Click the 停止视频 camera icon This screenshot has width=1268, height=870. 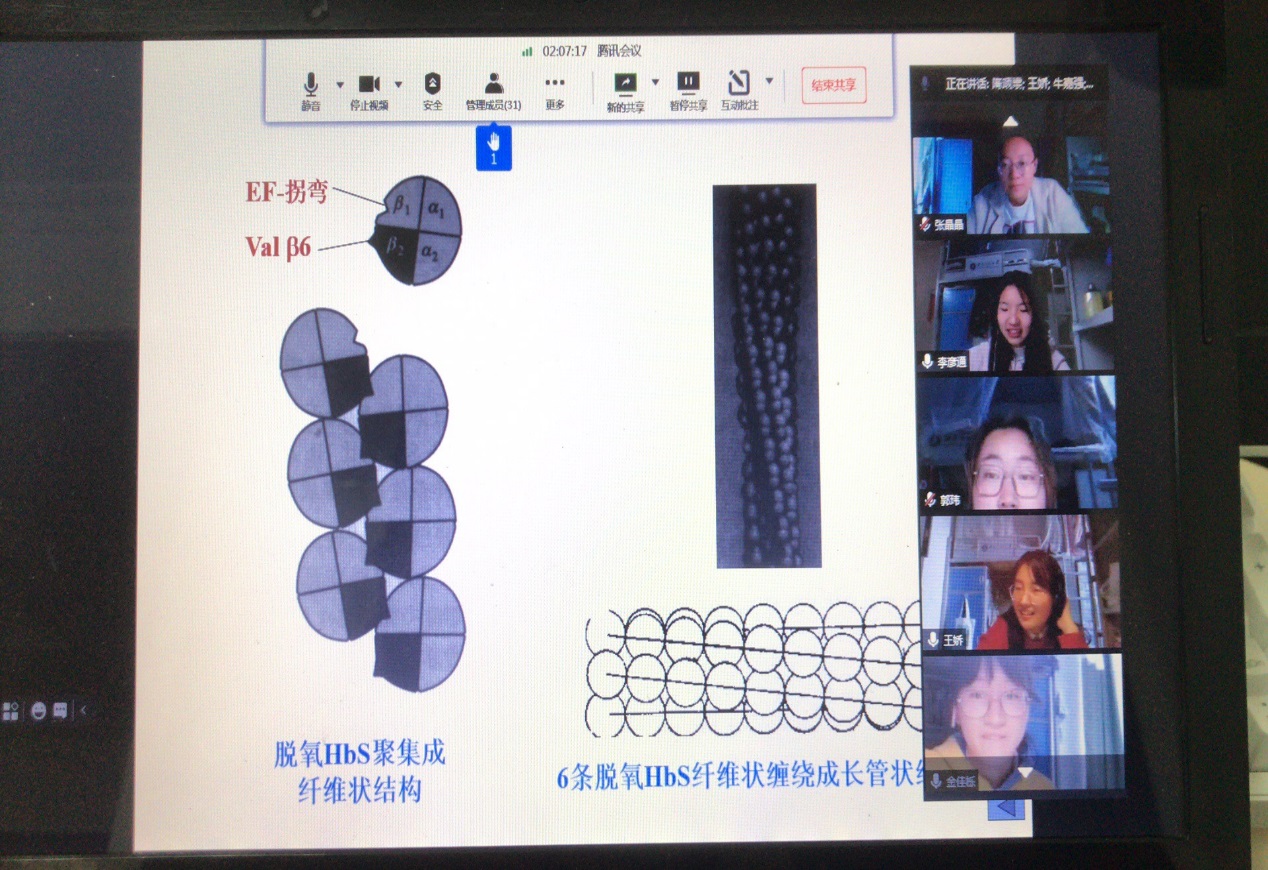[x=369, y=86]
